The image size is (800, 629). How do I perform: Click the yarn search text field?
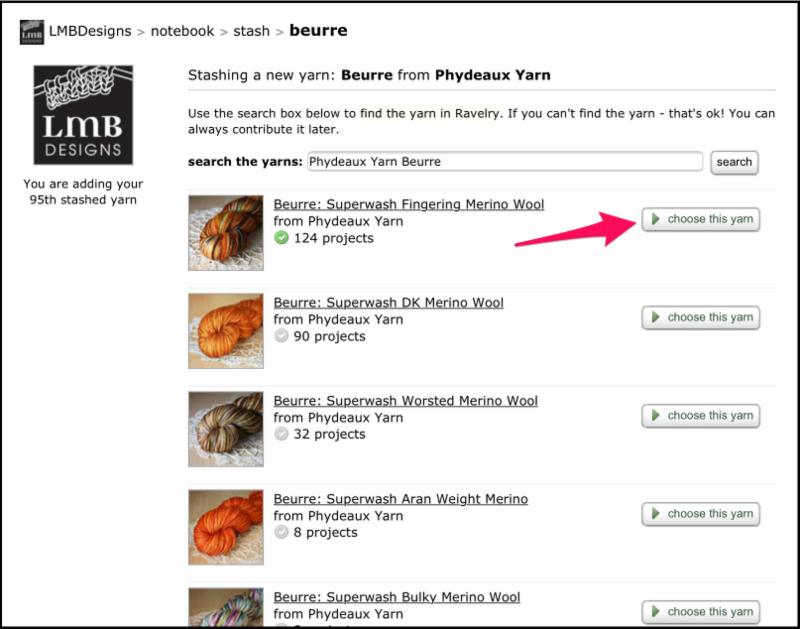505,161
